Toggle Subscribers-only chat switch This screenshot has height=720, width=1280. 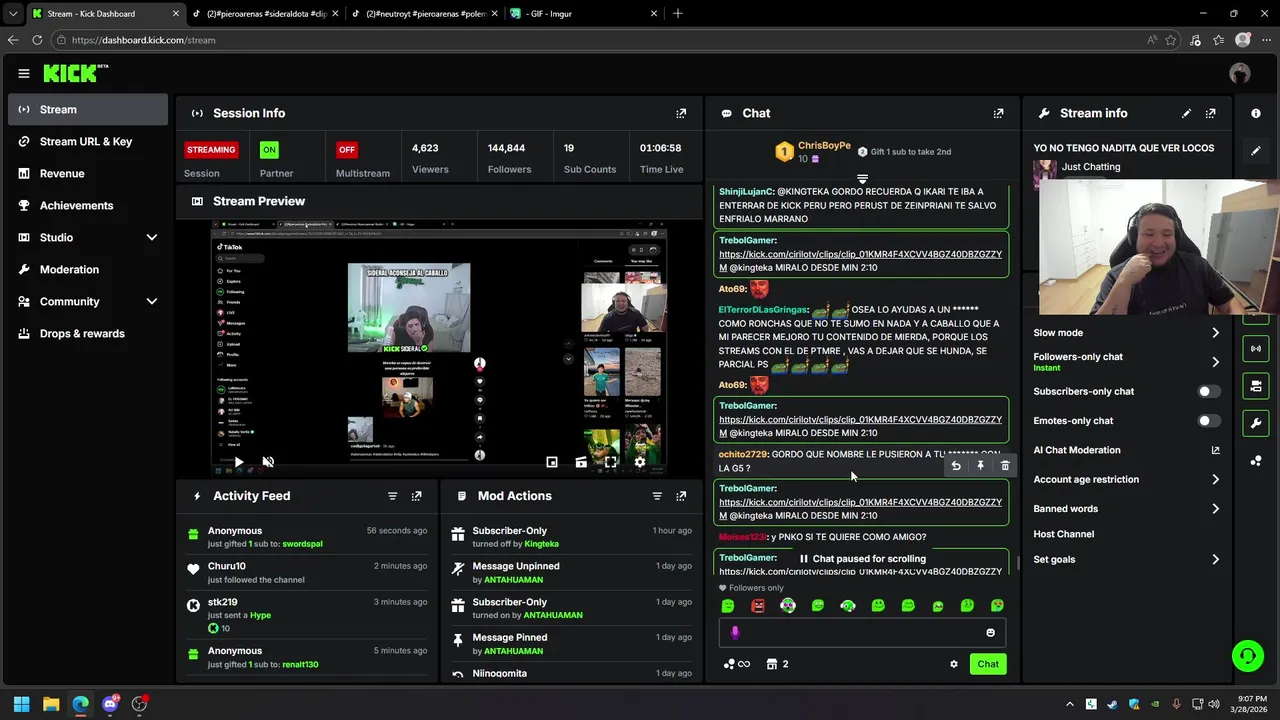coord(1208,392)
